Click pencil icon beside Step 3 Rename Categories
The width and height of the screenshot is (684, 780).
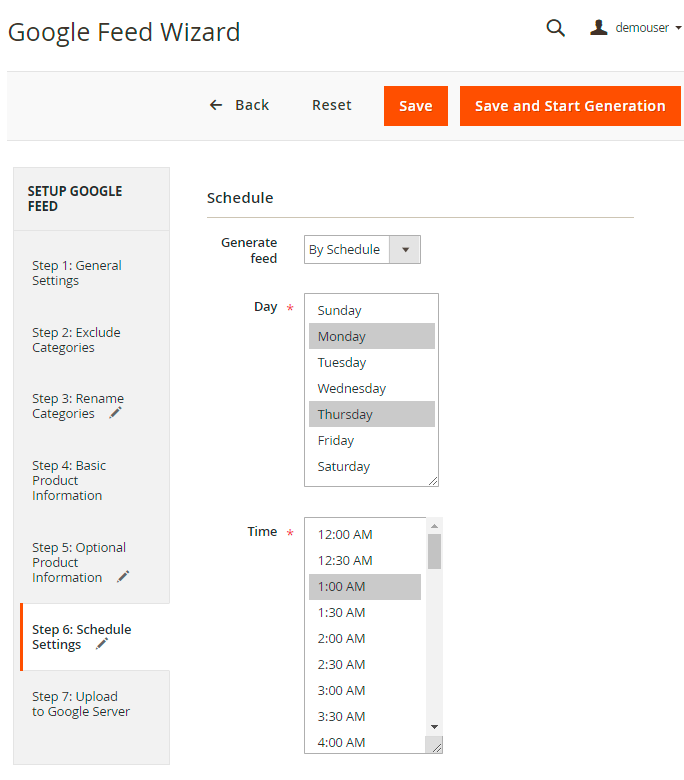pos(116,413)
